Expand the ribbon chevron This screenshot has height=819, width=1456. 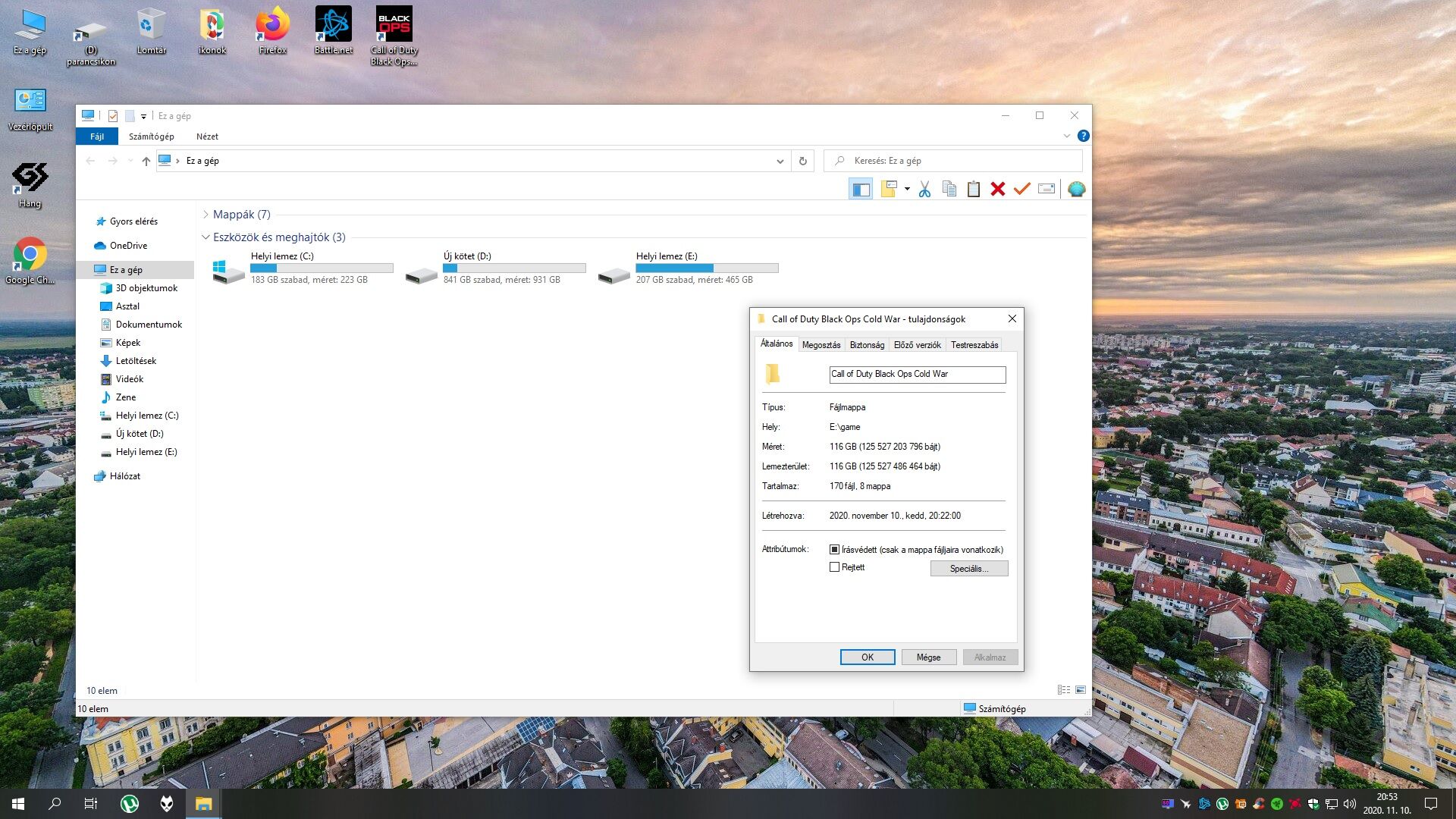click(x=1067, y=136)
